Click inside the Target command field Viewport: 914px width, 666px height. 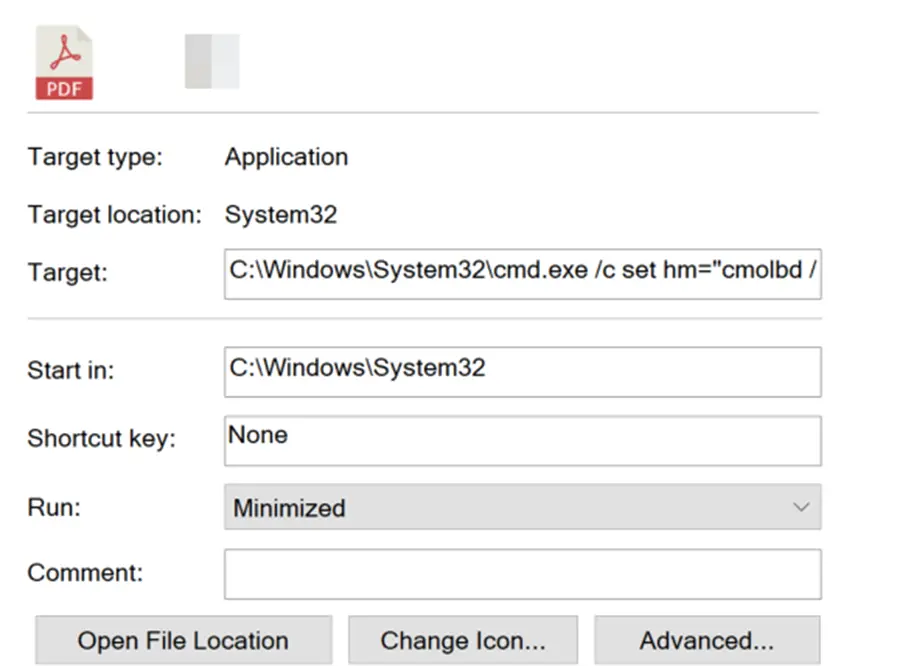[x=522, y=274]
